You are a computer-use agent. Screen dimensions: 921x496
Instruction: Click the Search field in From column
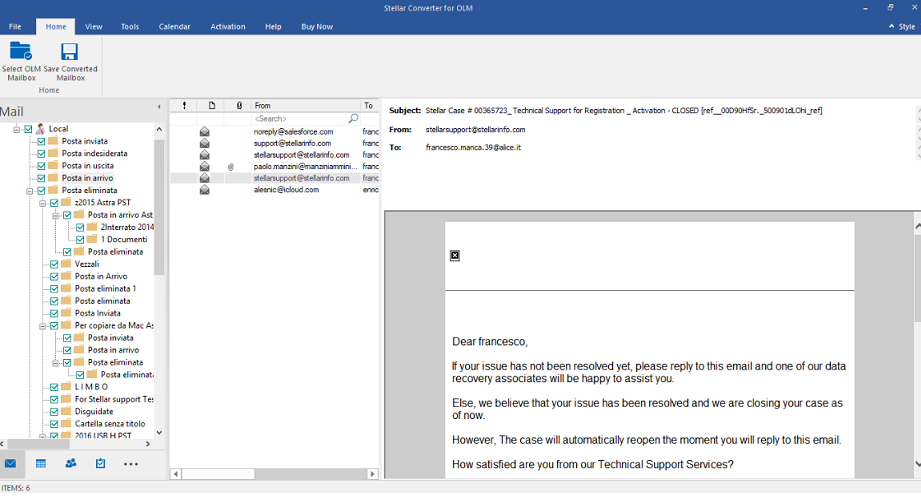tap(298, 118)
